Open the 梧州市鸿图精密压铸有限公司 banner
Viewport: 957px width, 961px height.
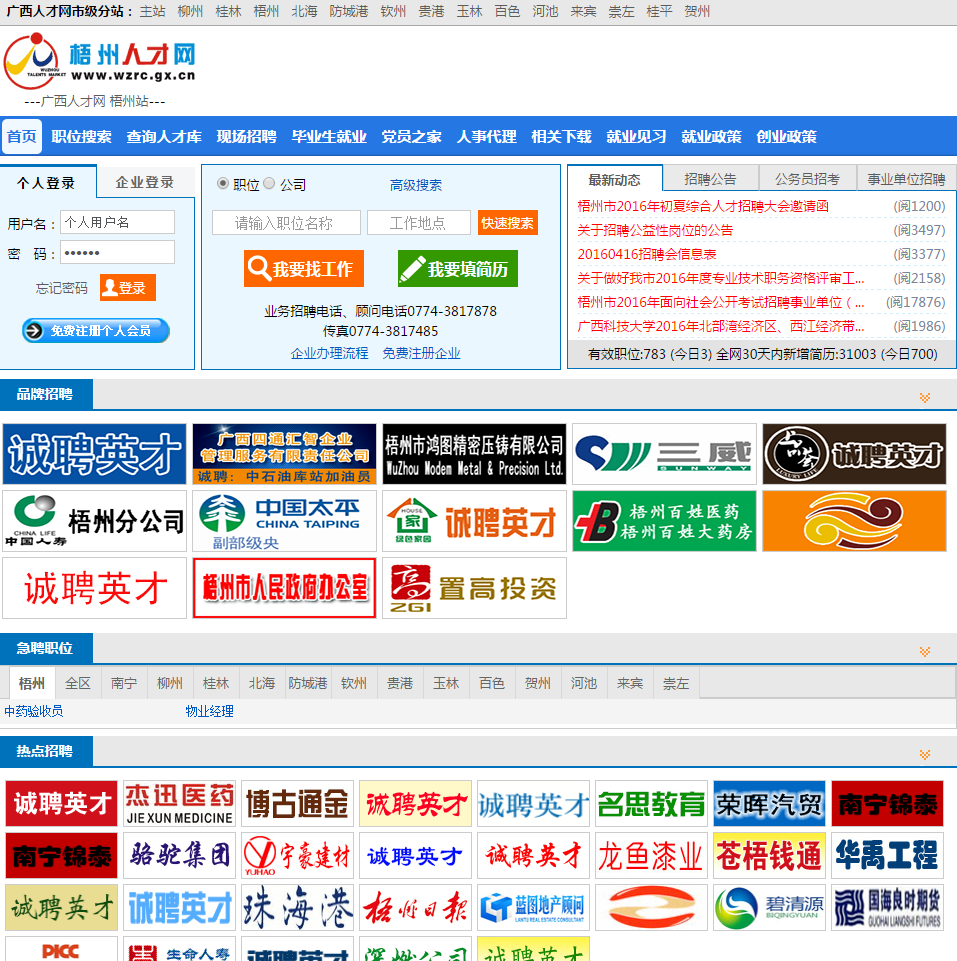[475, 454]
